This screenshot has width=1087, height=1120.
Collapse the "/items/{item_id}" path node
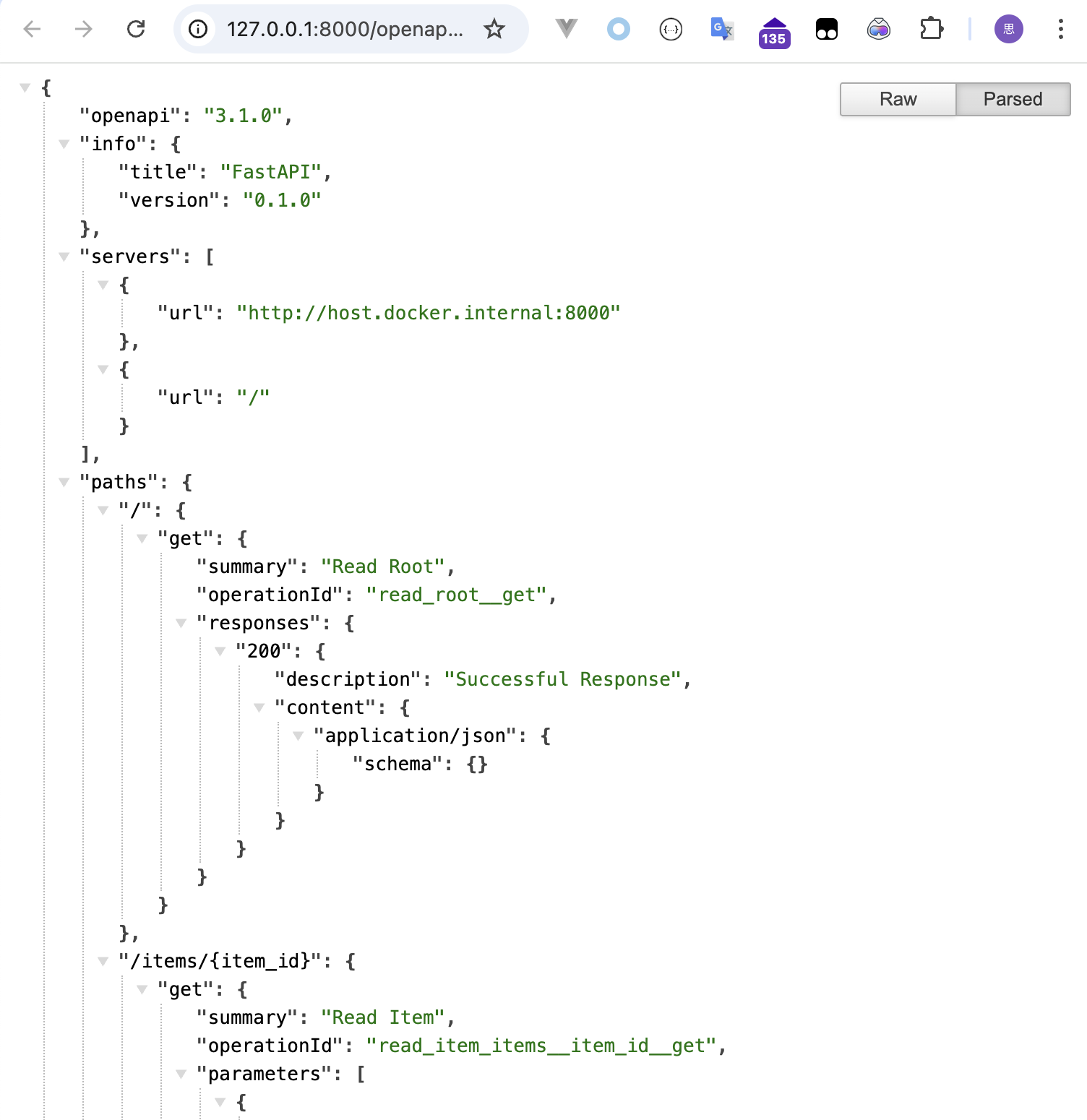coord(103,962)
